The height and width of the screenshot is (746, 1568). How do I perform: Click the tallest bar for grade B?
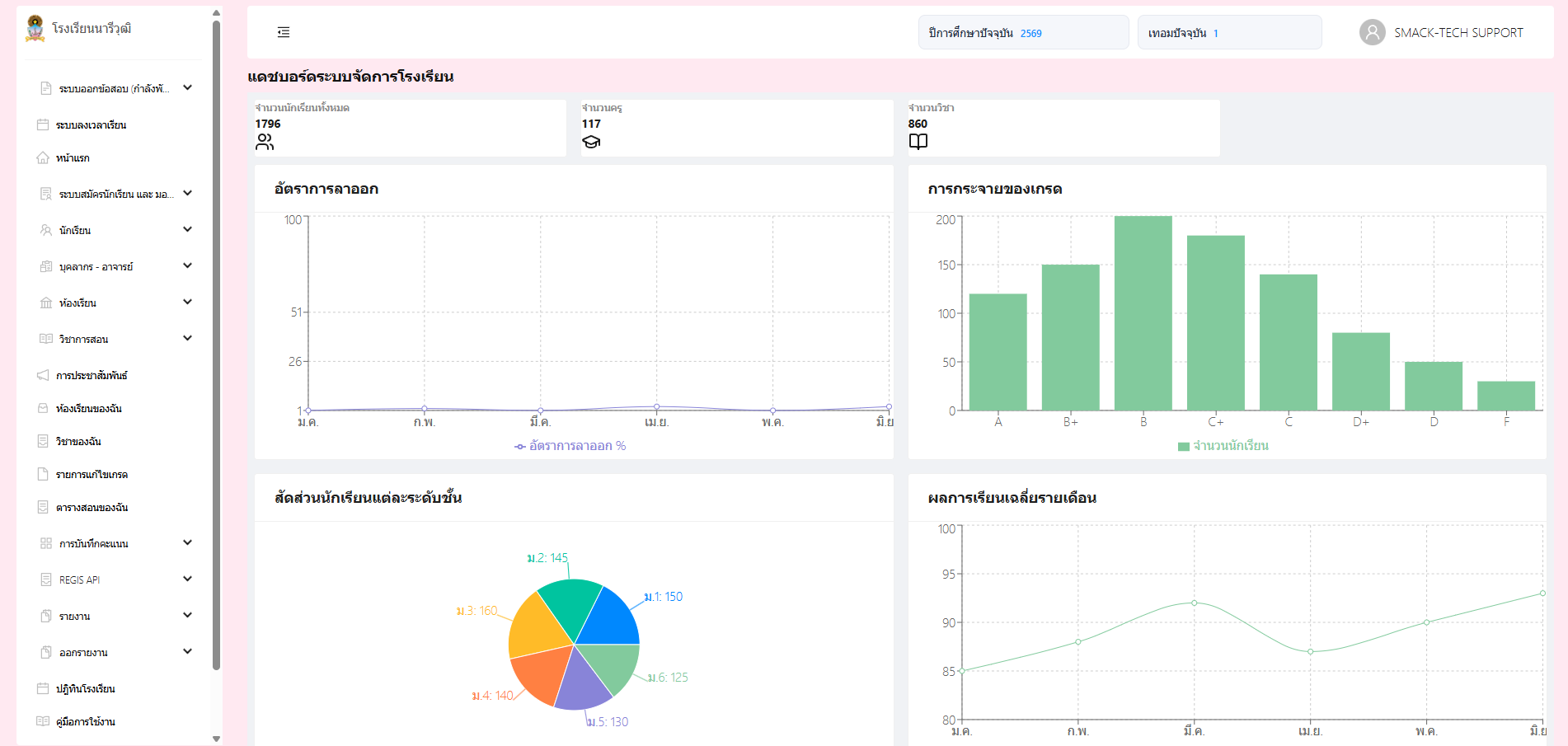pyautogui.click(x=1143, y=312)
